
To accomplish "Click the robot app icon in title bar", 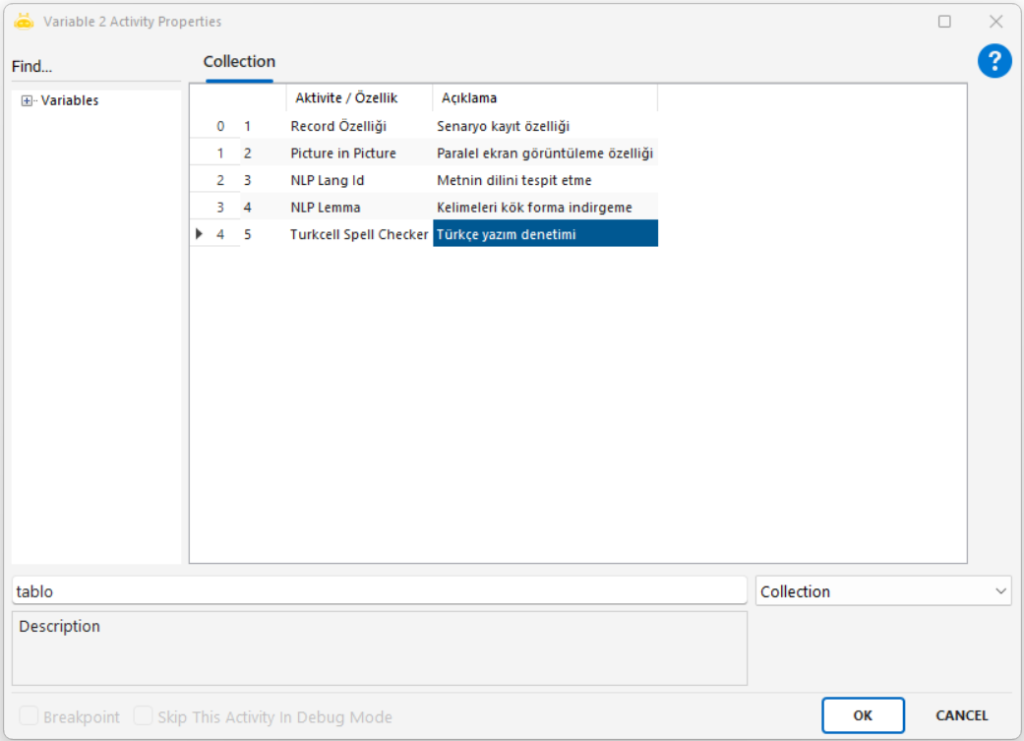I will coord(24,21).
